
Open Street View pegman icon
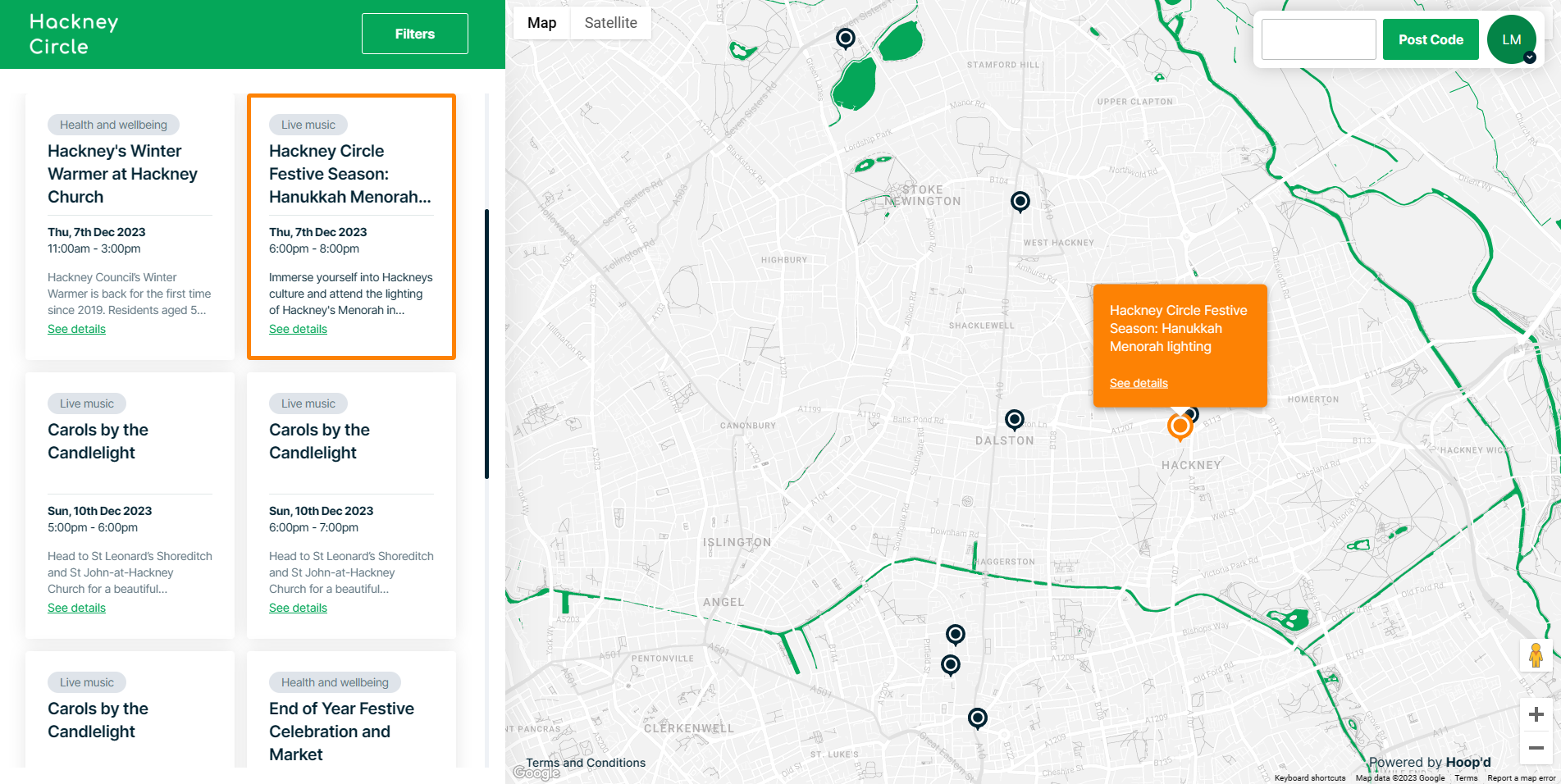1536,656
